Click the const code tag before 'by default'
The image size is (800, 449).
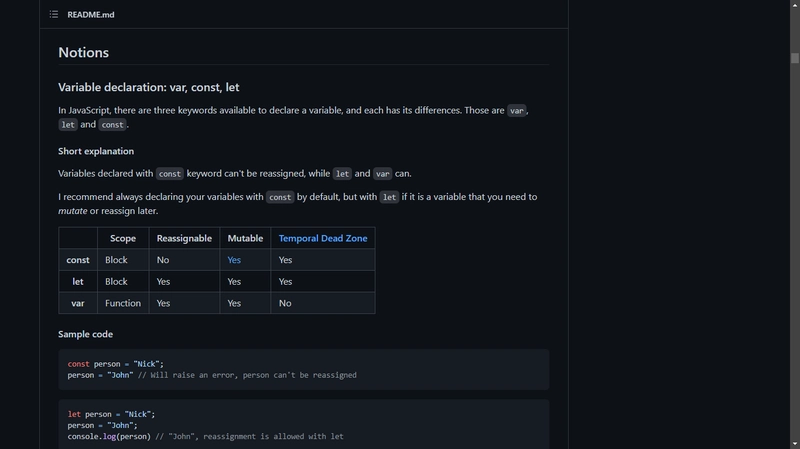click(280, 197)
